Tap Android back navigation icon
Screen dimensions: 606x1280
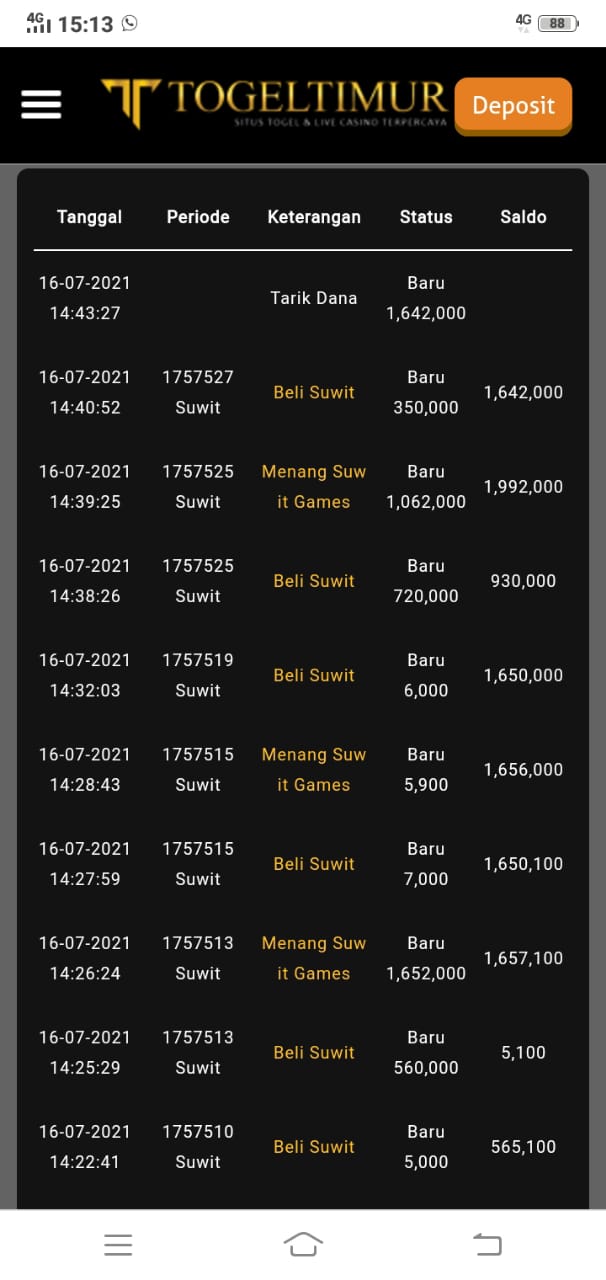487,1244
